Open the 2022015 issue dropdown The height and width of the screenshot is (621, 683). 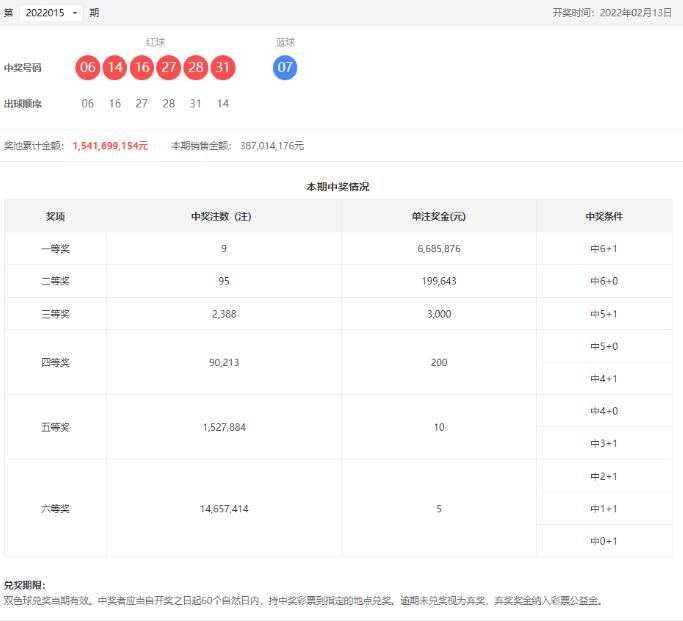(51, 13)
